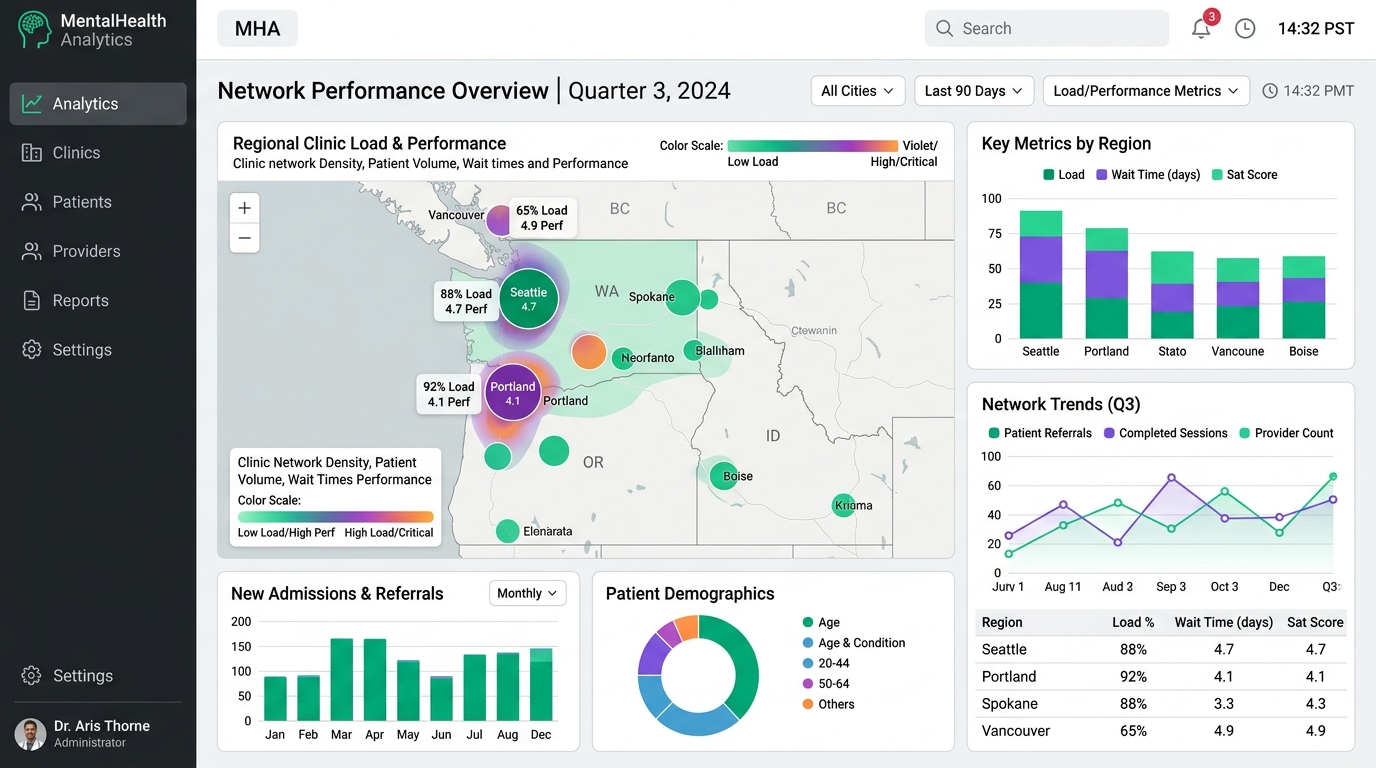Click the MHA button in the header
The image size is (1376, 768).
tap(258, 29)
